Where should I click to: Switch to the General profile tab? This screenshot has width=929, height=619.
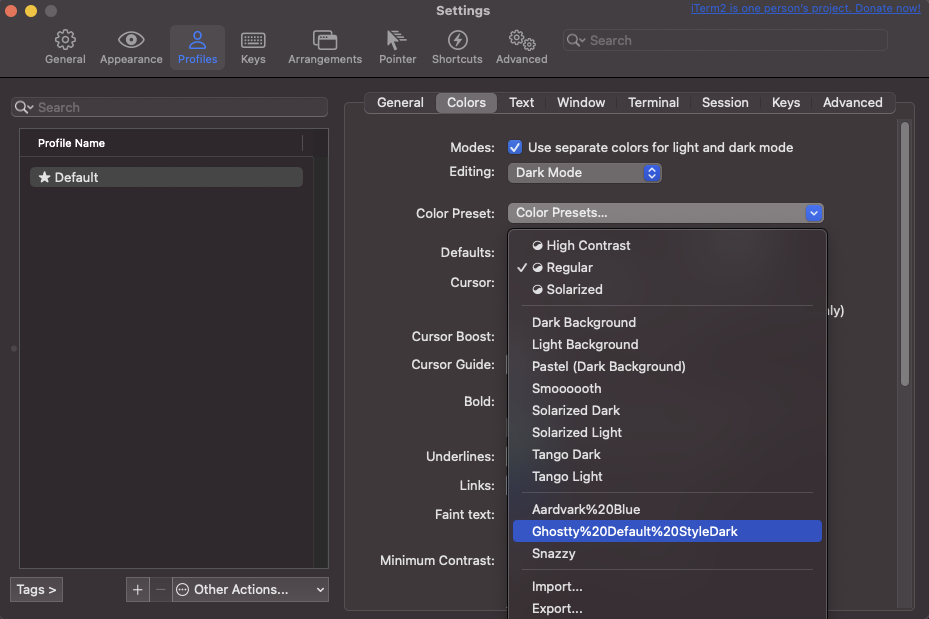pyautogui.click(x=400, y=102)
